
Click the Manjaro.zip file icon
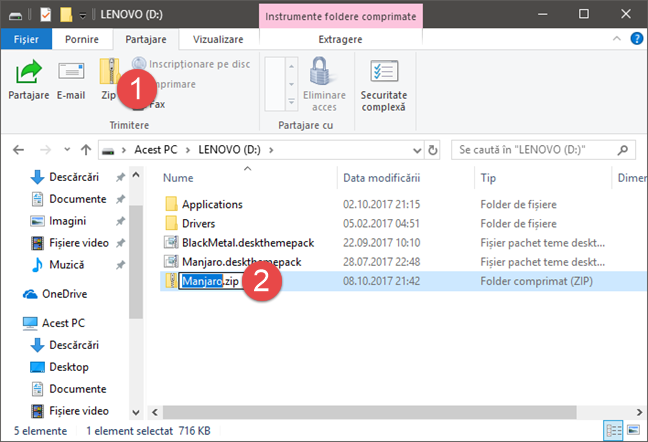[x=171, y=280]
